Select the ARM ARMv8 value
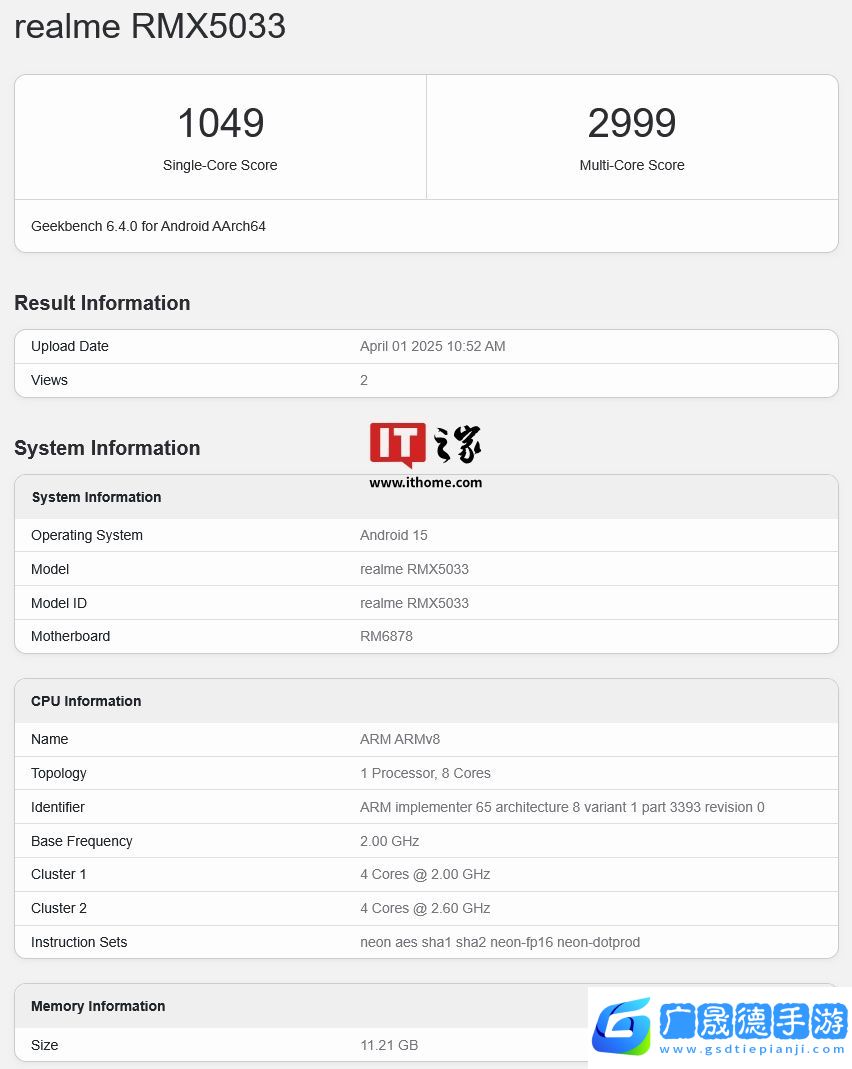Screen dimensions: 852x1069 click(400, 739)
